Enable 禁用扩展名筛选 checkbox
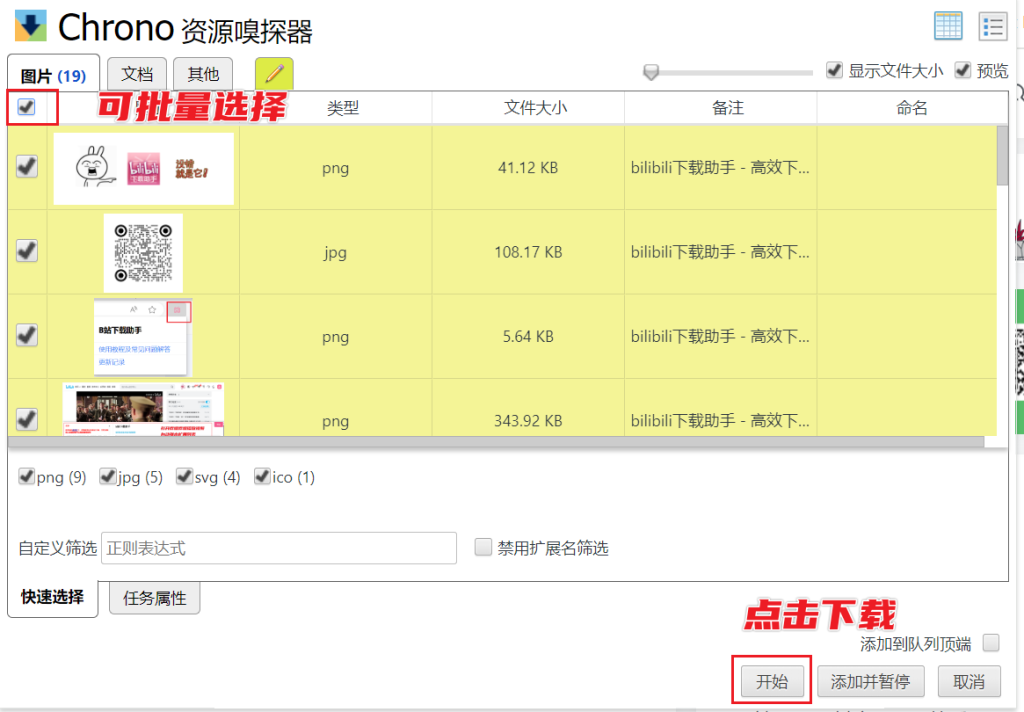1024x712 pixels. click(483, 547)
